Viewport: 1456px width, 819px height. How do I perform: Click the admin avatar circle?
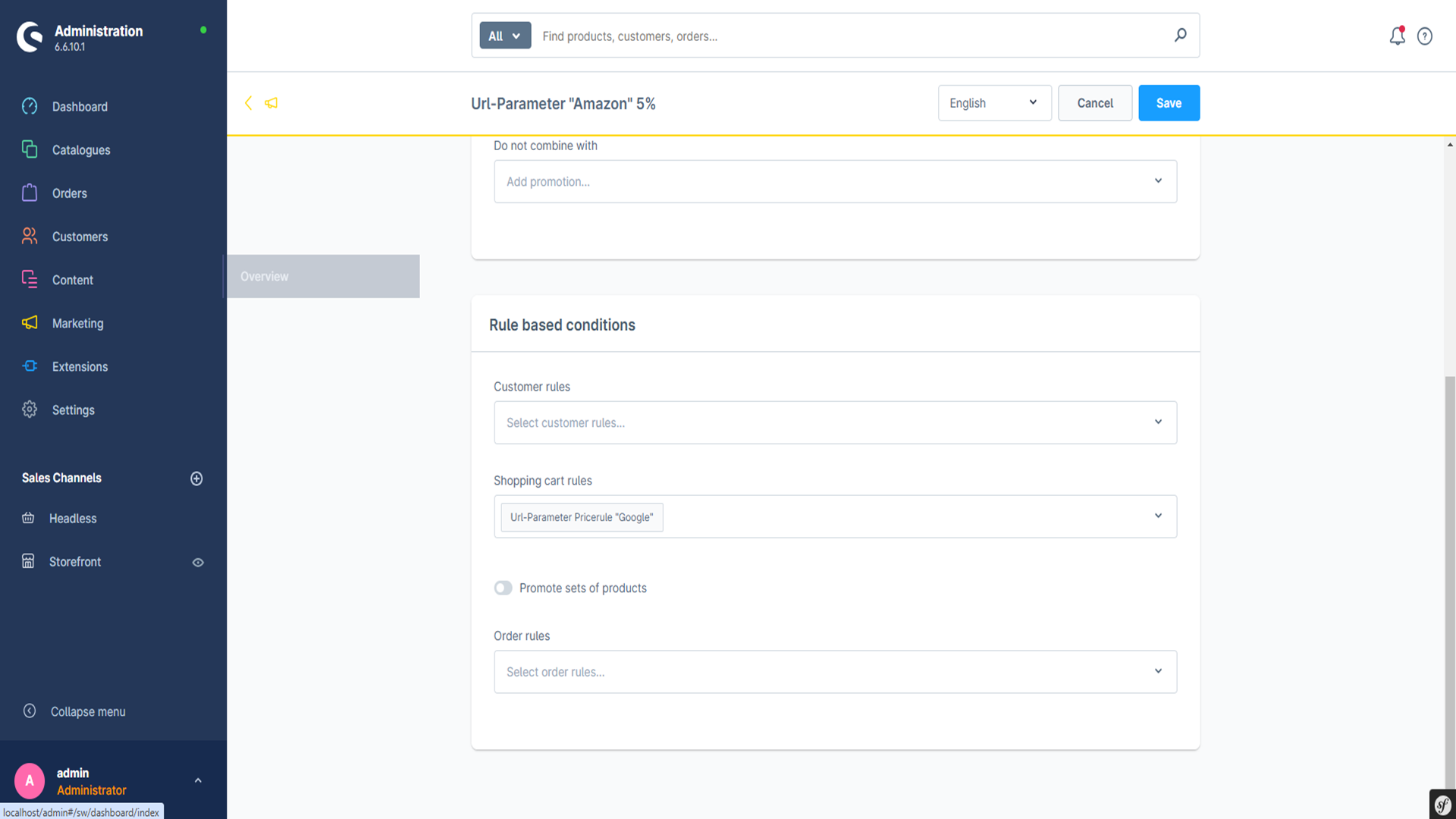pyautogui.click(x=30, y=780)
